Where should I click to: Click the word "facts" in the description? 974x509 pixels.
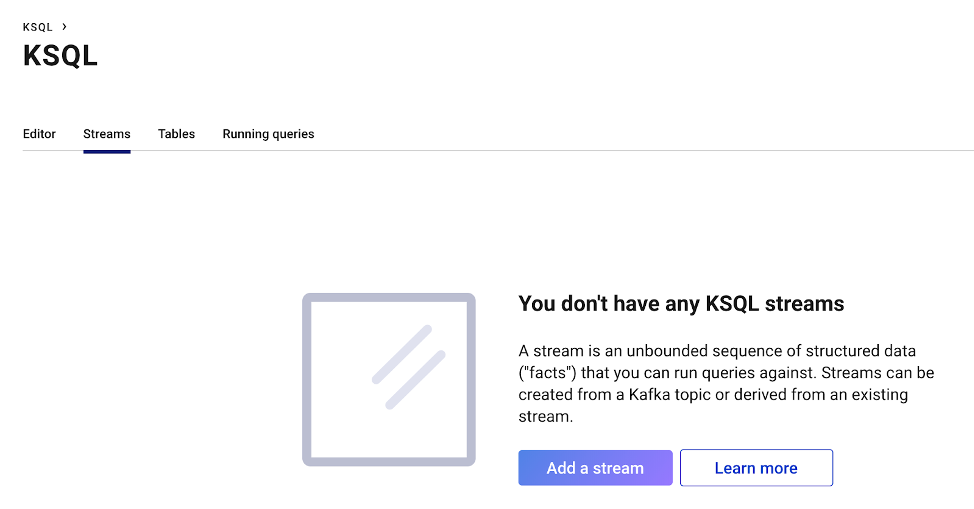(547, 373)
